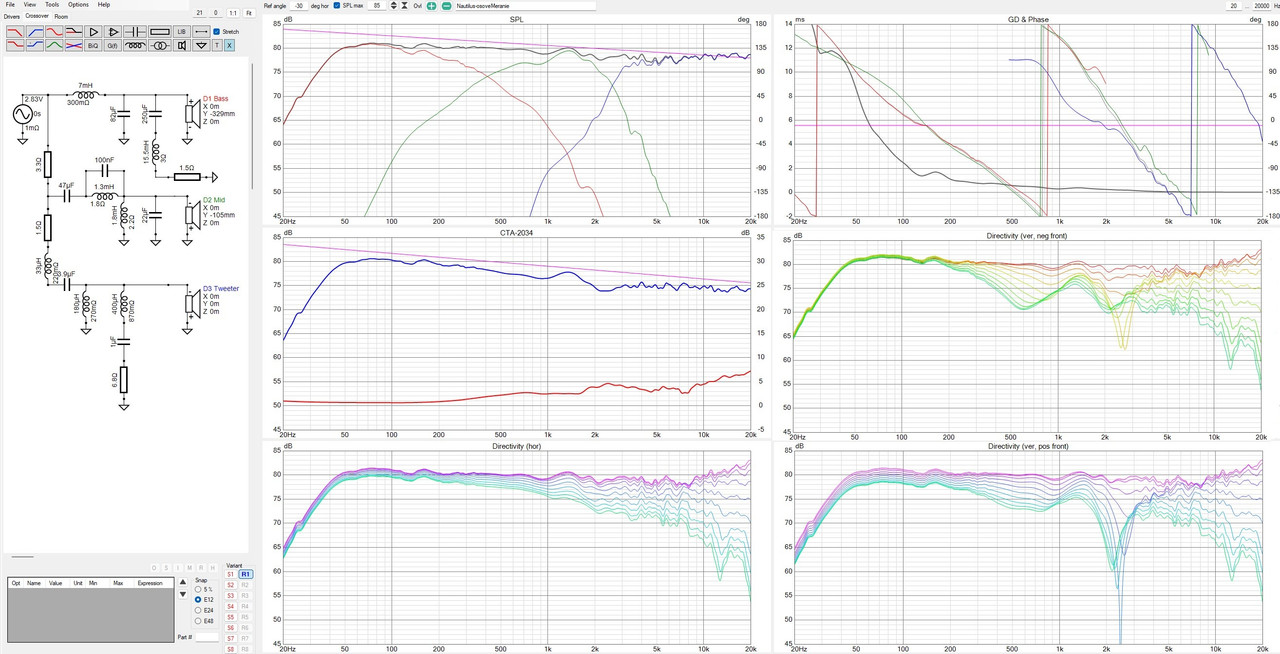Insert a resistor component
Image resolution: width=1280 pixels, height=654 pixels.
point(159,32)
